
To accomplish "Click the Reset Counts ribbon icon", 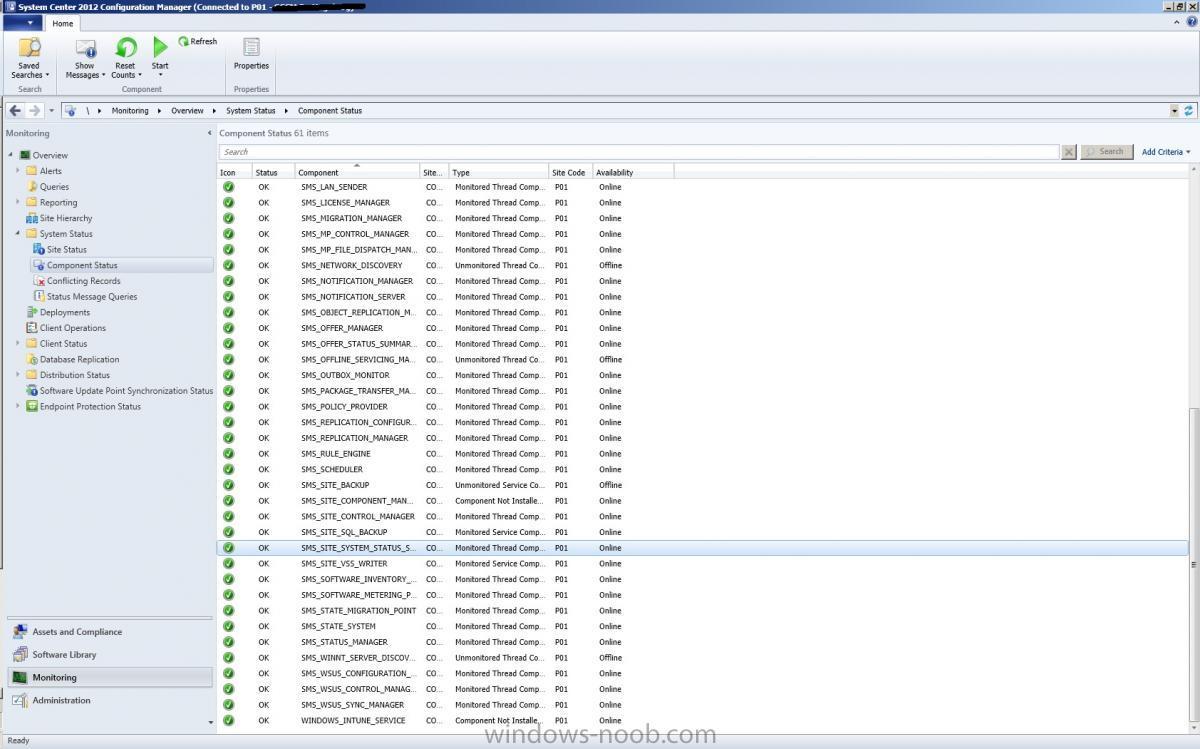I will (125, 48).
